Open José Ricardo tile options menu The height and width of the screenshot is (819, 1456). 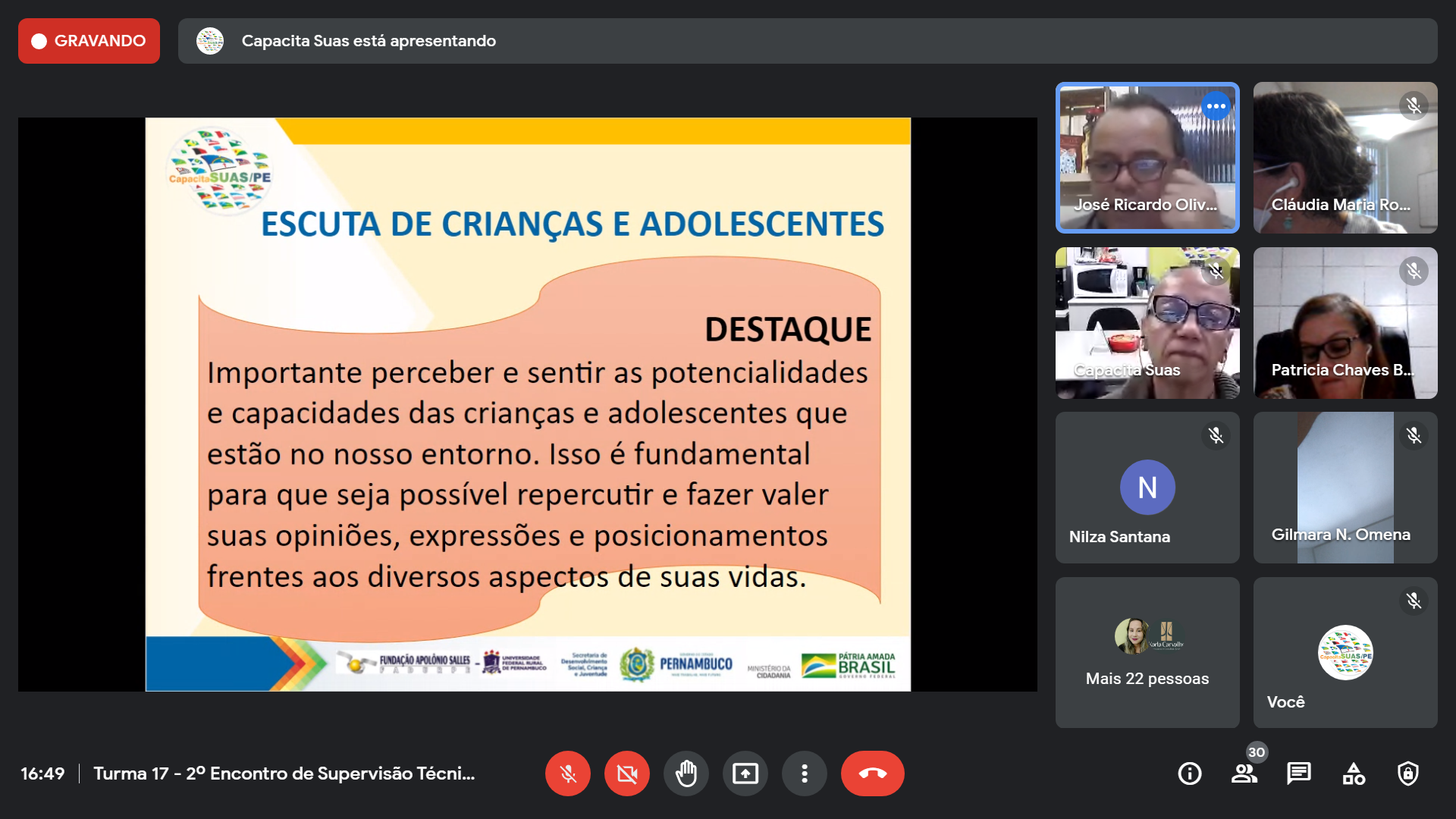1216,106
